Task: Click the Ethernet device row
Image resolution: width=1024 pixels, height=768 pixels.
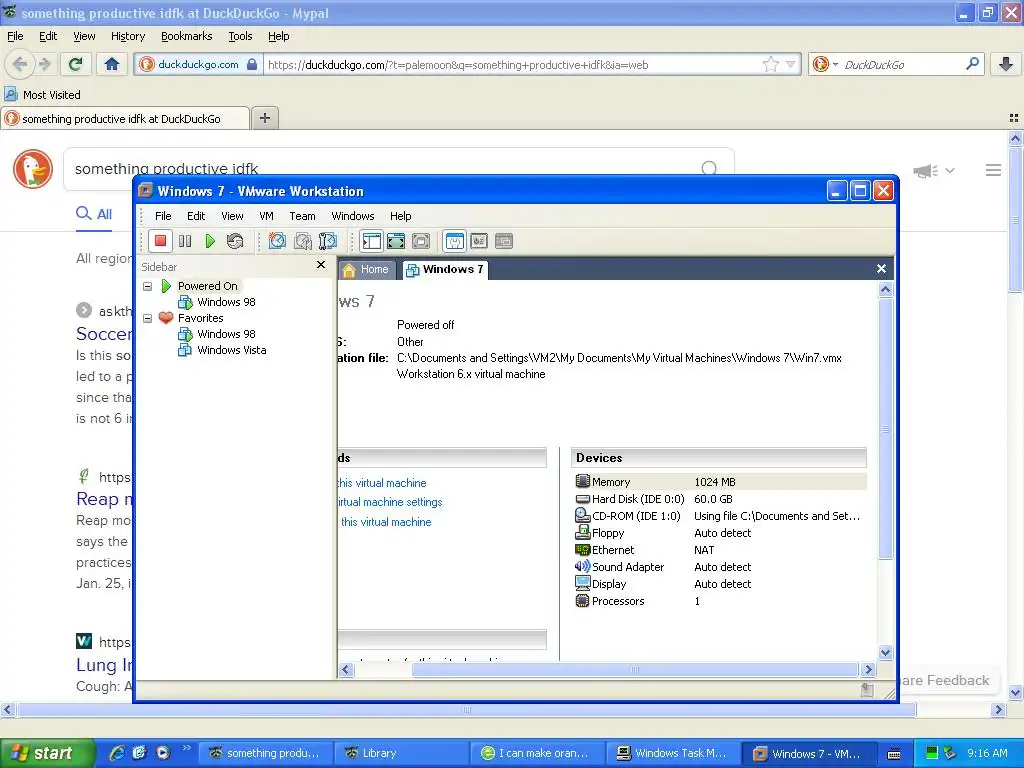Action: [720, 550]
